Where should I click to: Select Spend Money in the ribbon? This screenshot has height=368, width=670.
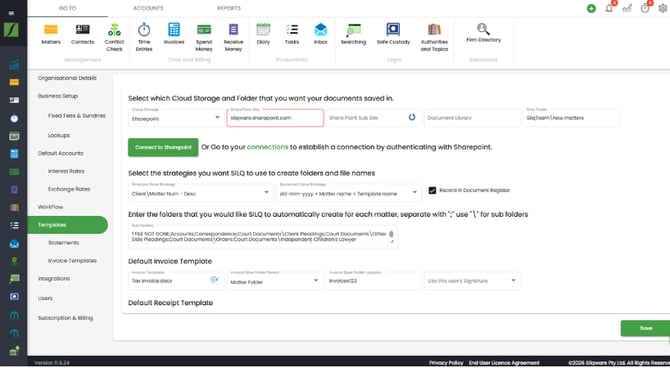(204, 38)
